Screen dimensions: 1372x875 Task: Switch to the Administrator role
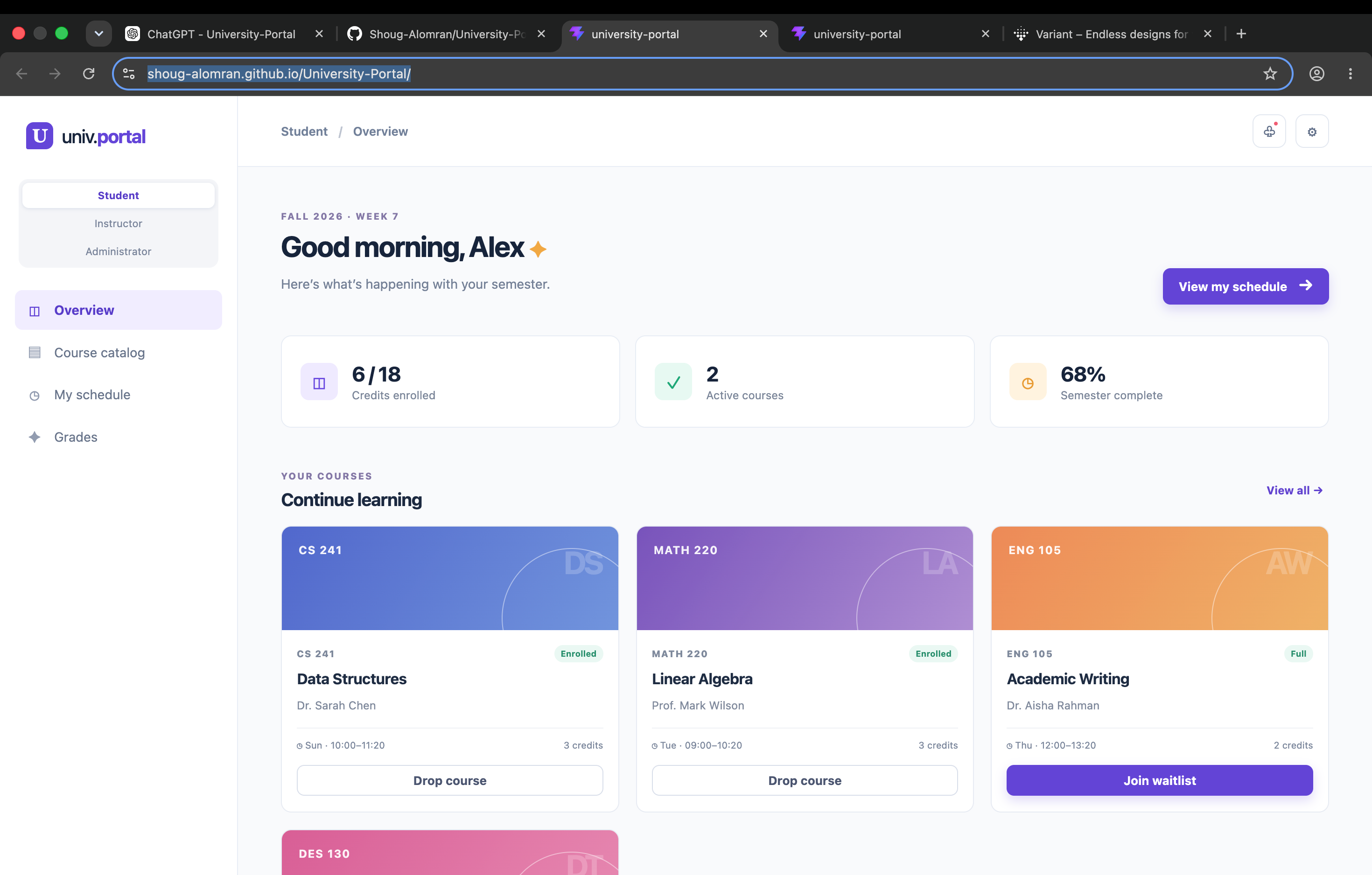[119, 251]
